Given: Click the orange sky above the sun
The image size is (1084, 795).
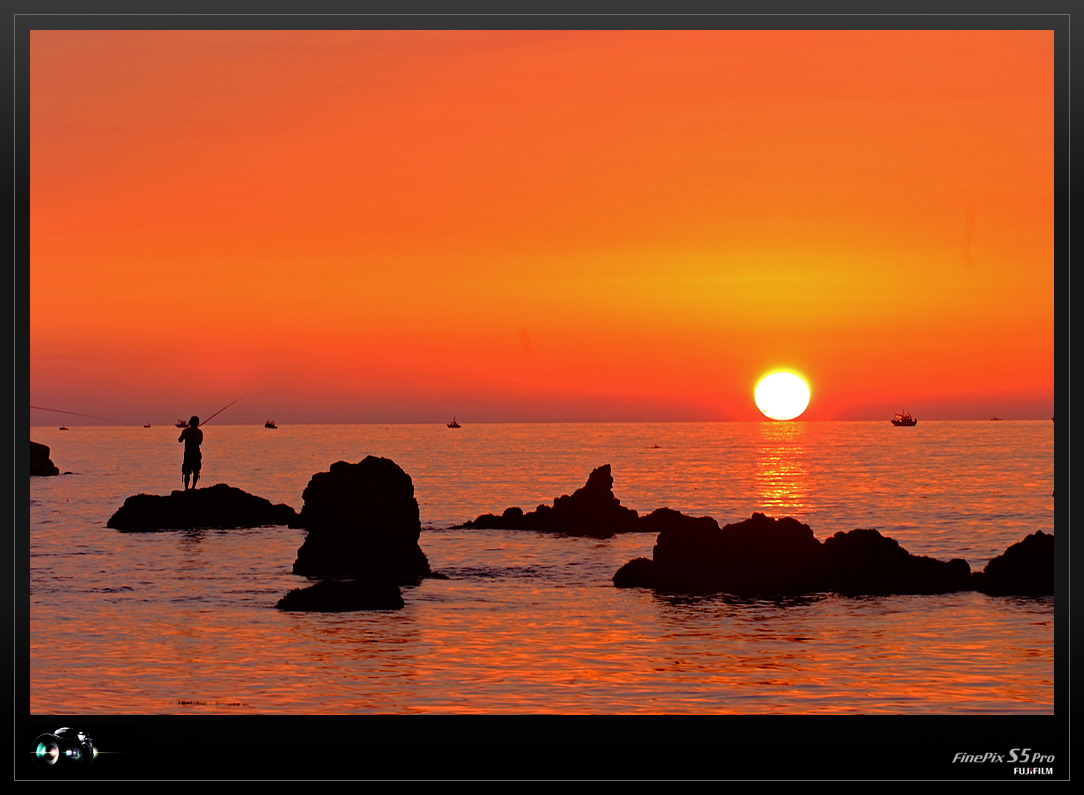Looking at the screenshot, I should (780, 250).
